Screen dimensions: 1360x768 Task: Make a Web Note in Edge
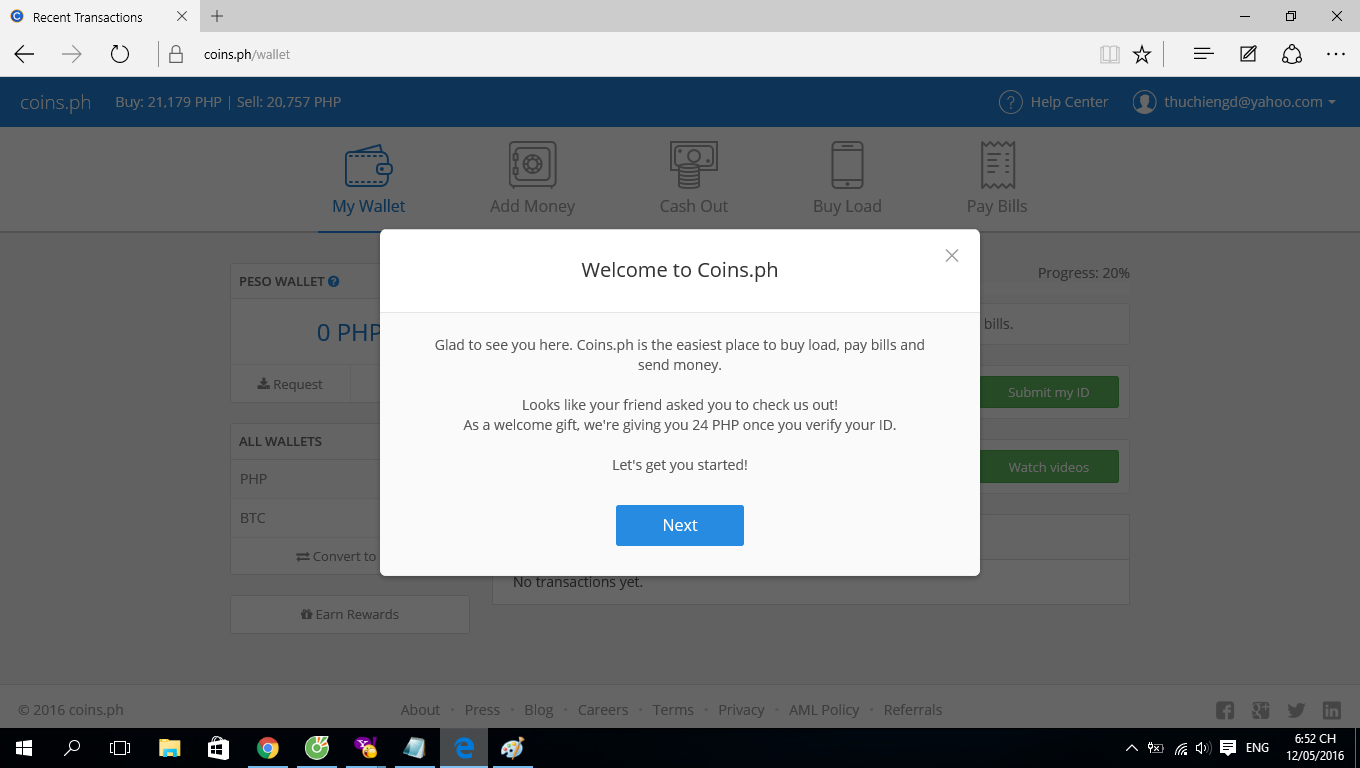(1248, 54)
